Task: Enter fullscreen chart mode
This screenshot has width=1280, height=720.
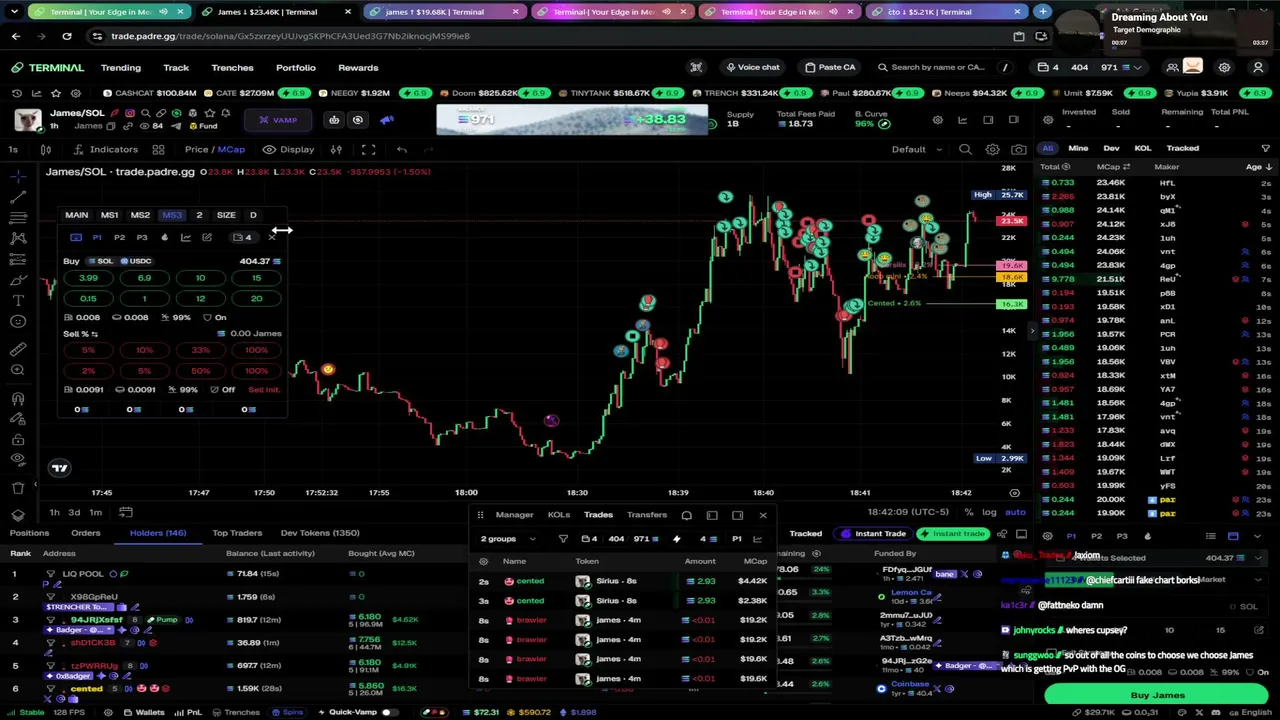Action: (368, 149)
